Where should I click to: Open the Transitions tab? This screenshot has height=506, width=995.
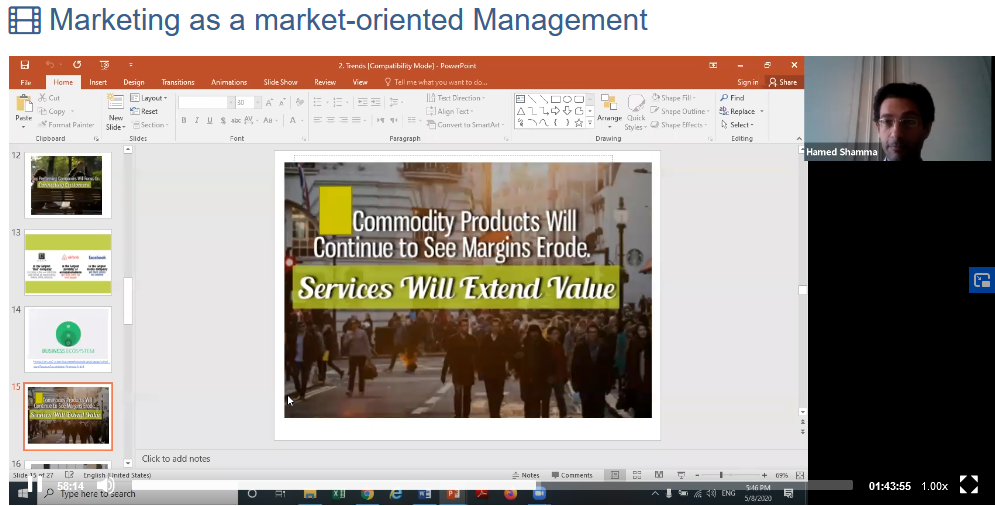[178, 82]
